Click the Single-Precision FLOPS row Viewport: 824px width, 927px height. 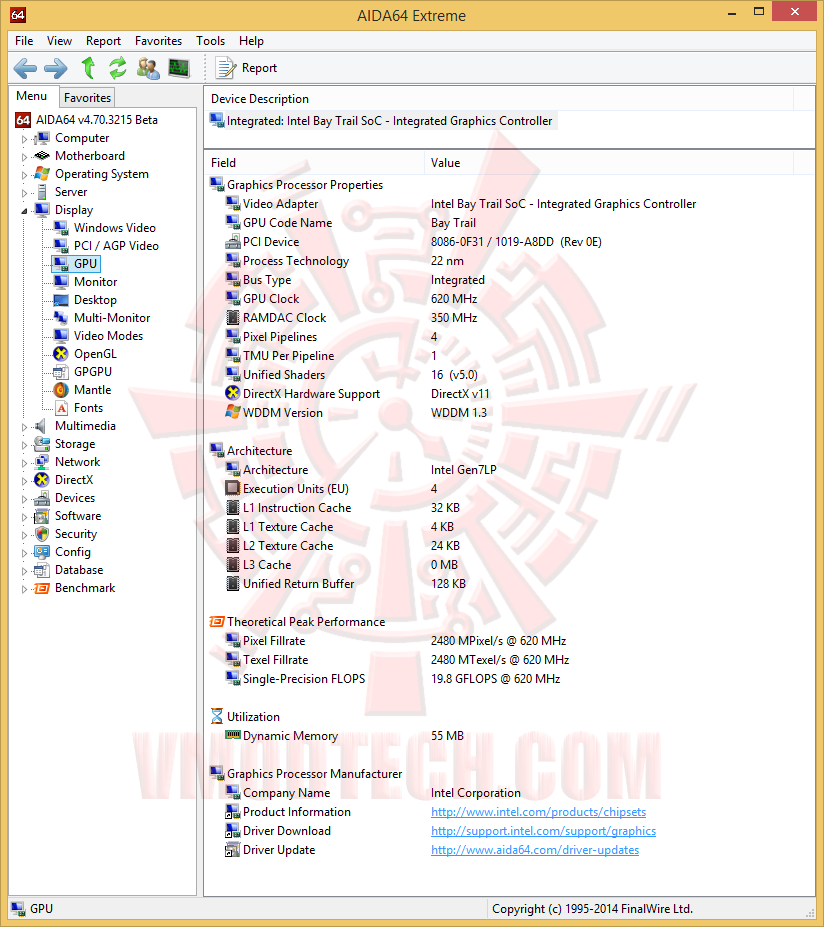[508, 679]
